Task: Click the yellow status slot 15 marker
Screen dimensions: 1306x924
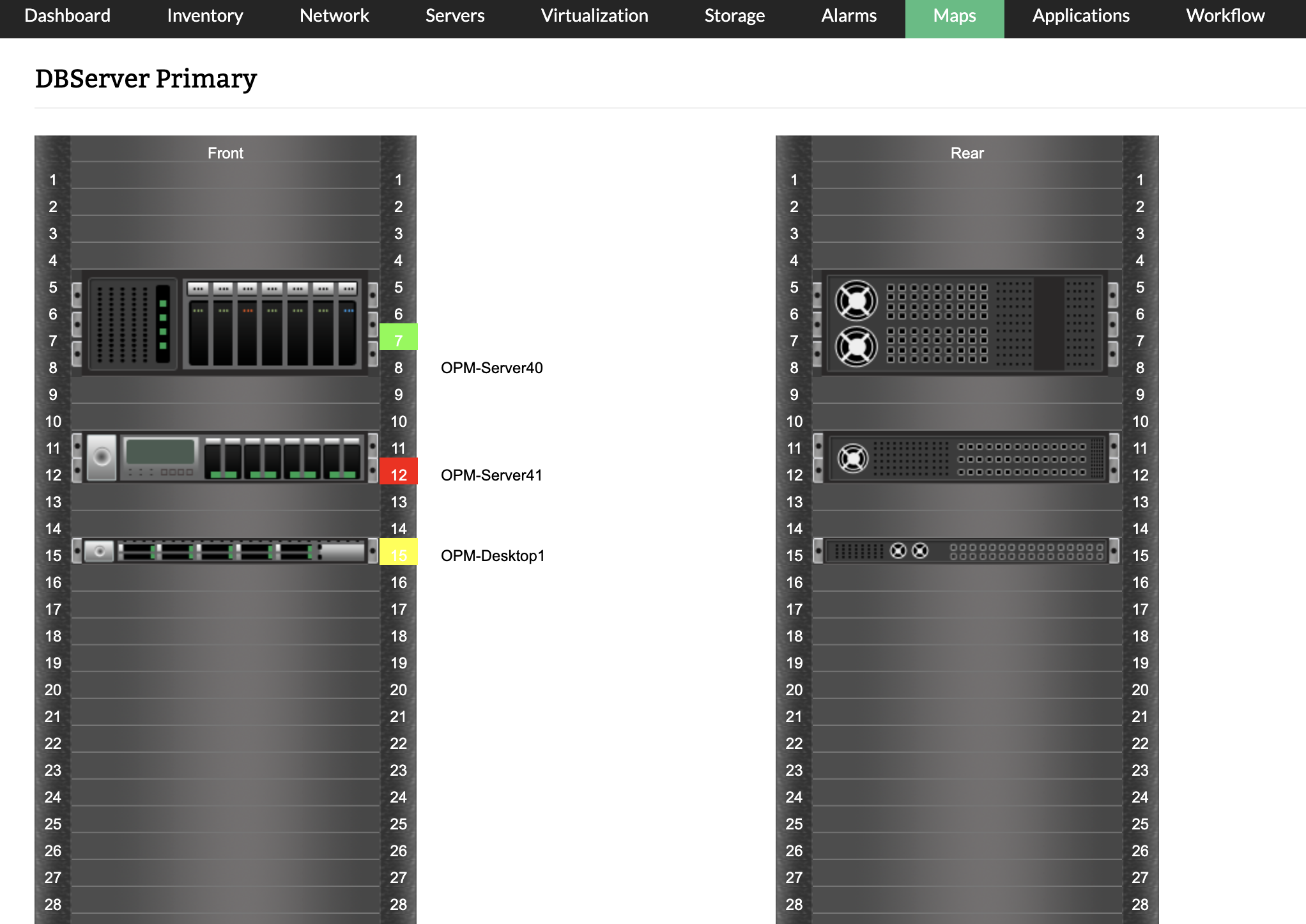Action: (398, 552)
